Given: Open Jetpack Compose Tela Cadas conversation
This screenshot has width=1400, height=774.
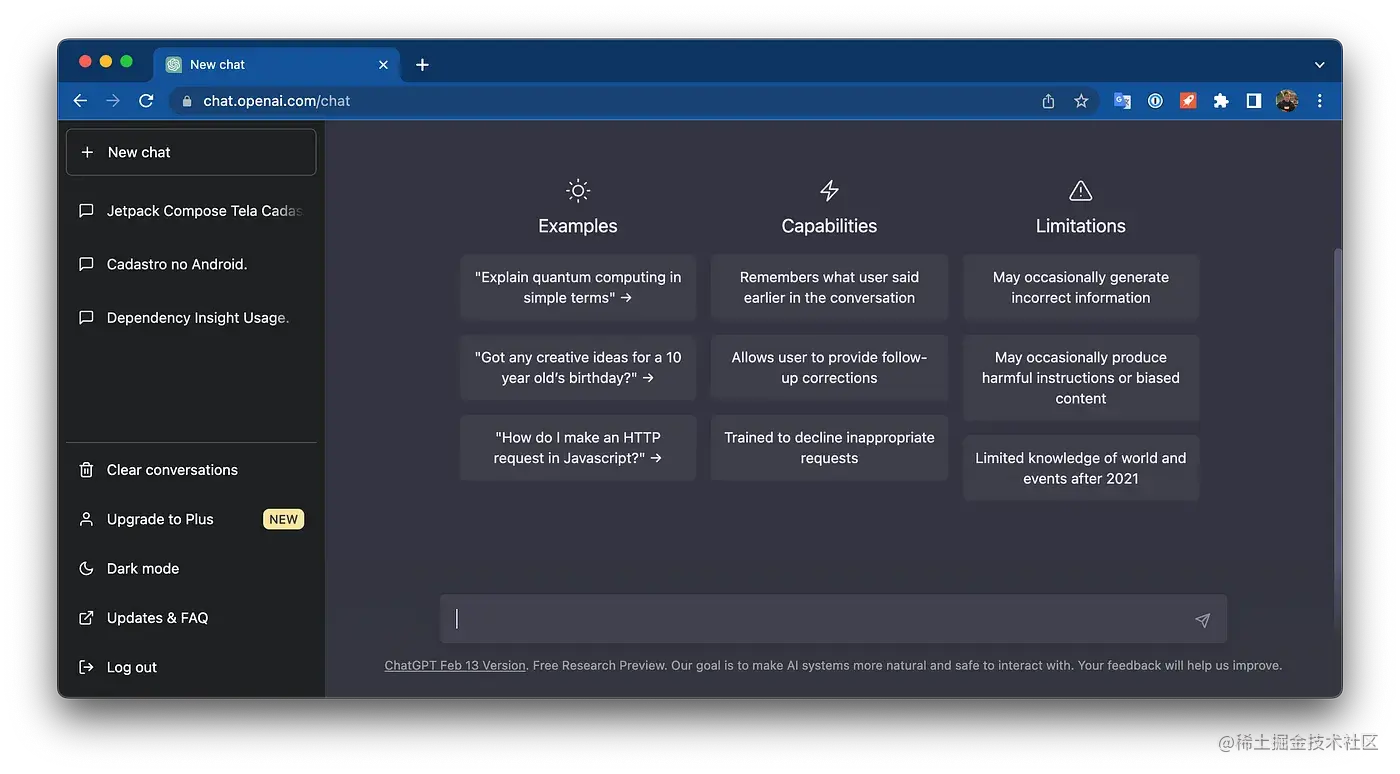Looking at the screenshot, I should pos(191,211).
